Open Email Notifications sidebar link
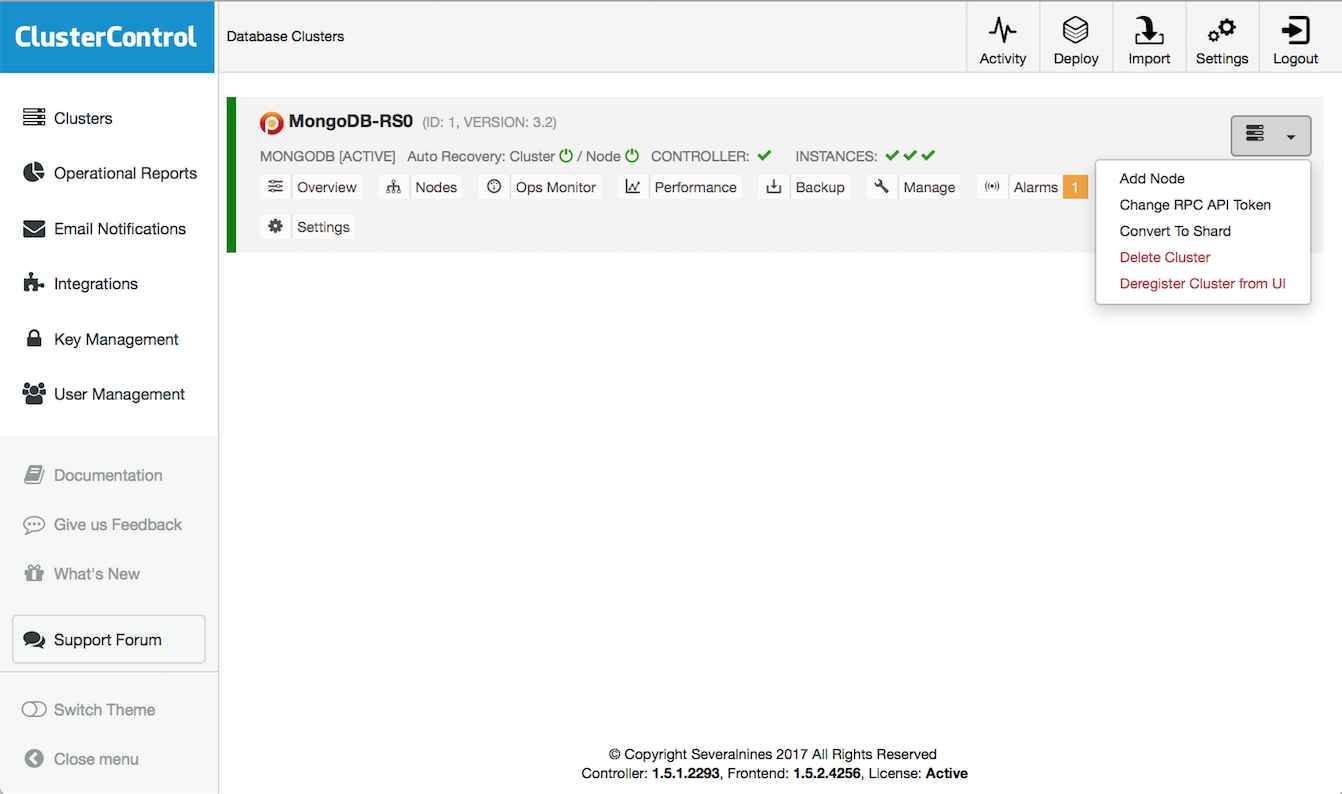This screenshot has width=1342, height=794. 120,229
